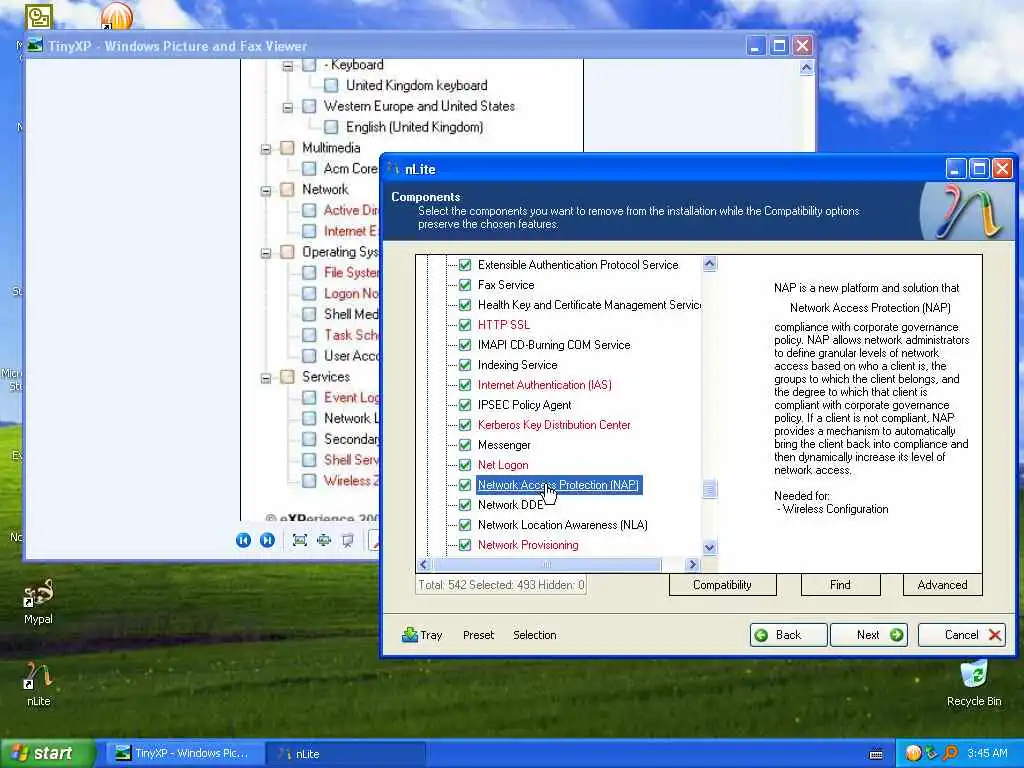Open the nLite desktop shortcut

38,684
